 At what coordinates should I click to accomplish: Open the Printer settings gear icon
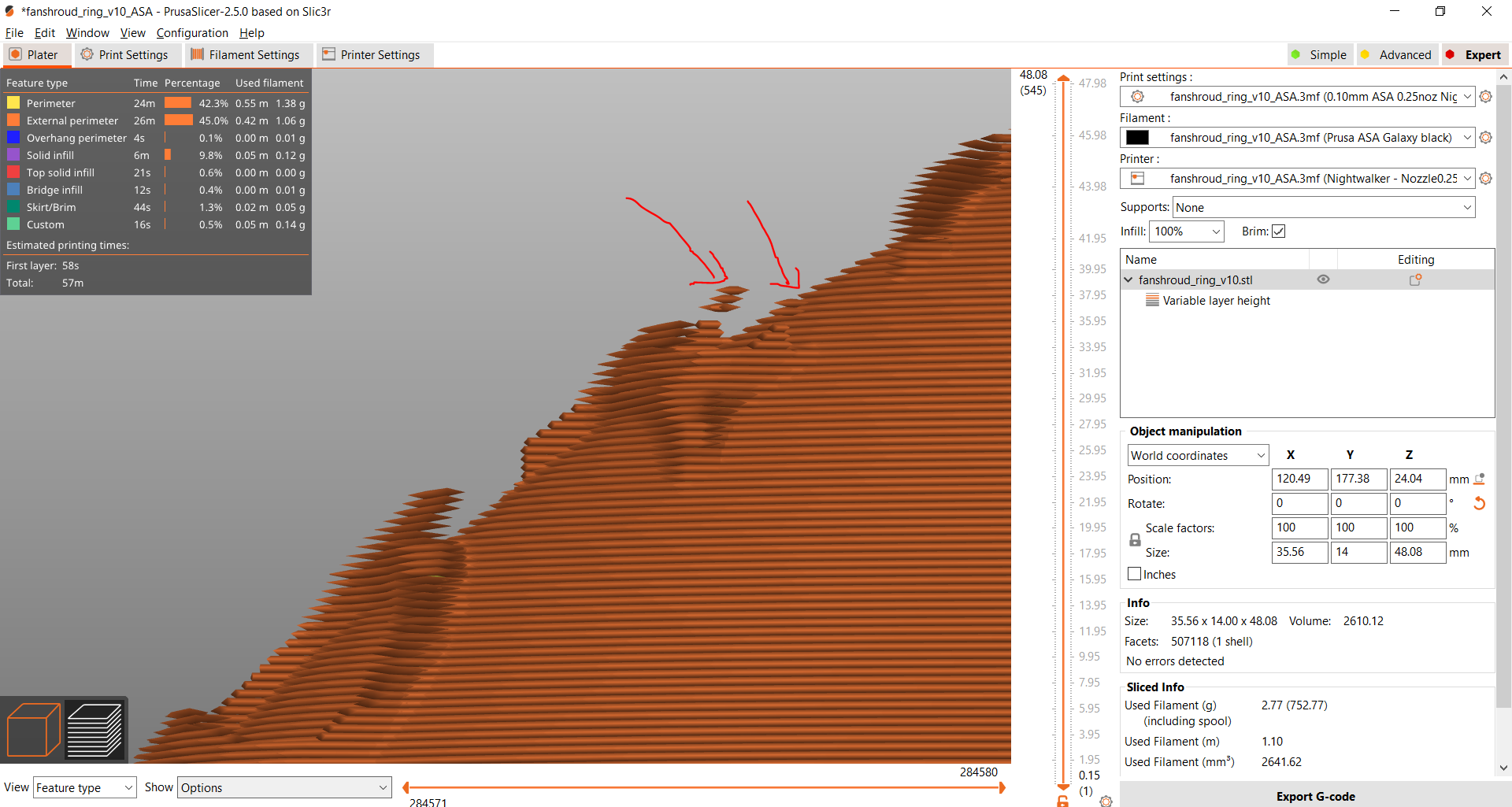(x=1486, y=178)
